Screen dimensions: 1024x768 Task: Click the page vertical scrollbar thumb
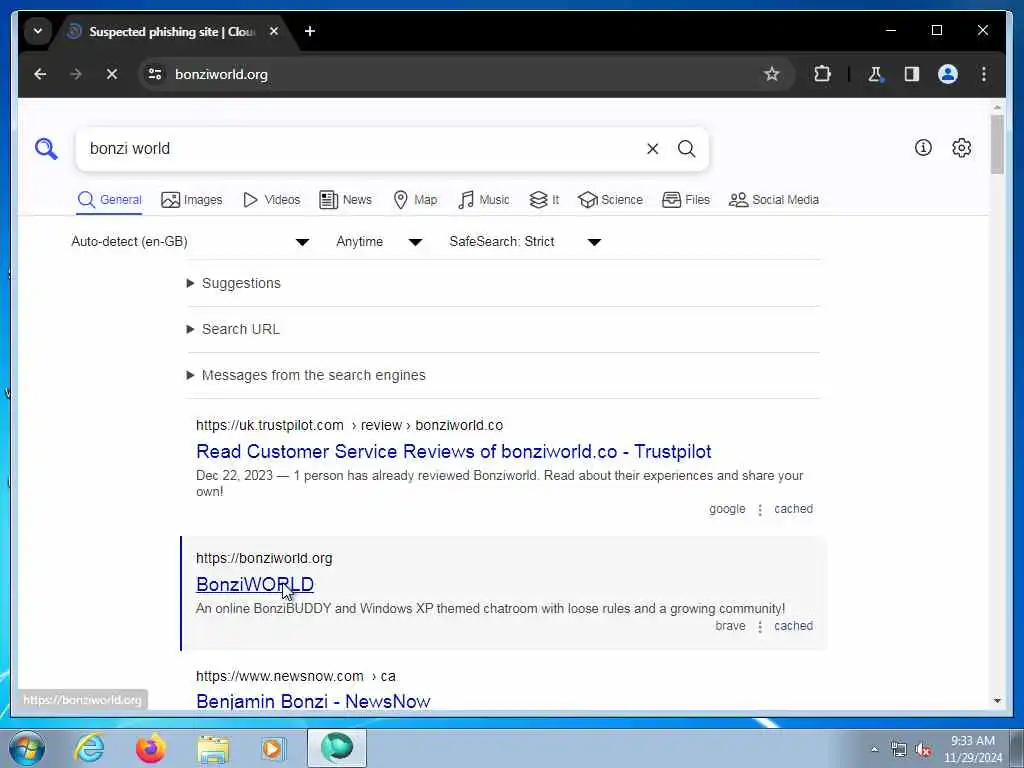pos(997,144)
